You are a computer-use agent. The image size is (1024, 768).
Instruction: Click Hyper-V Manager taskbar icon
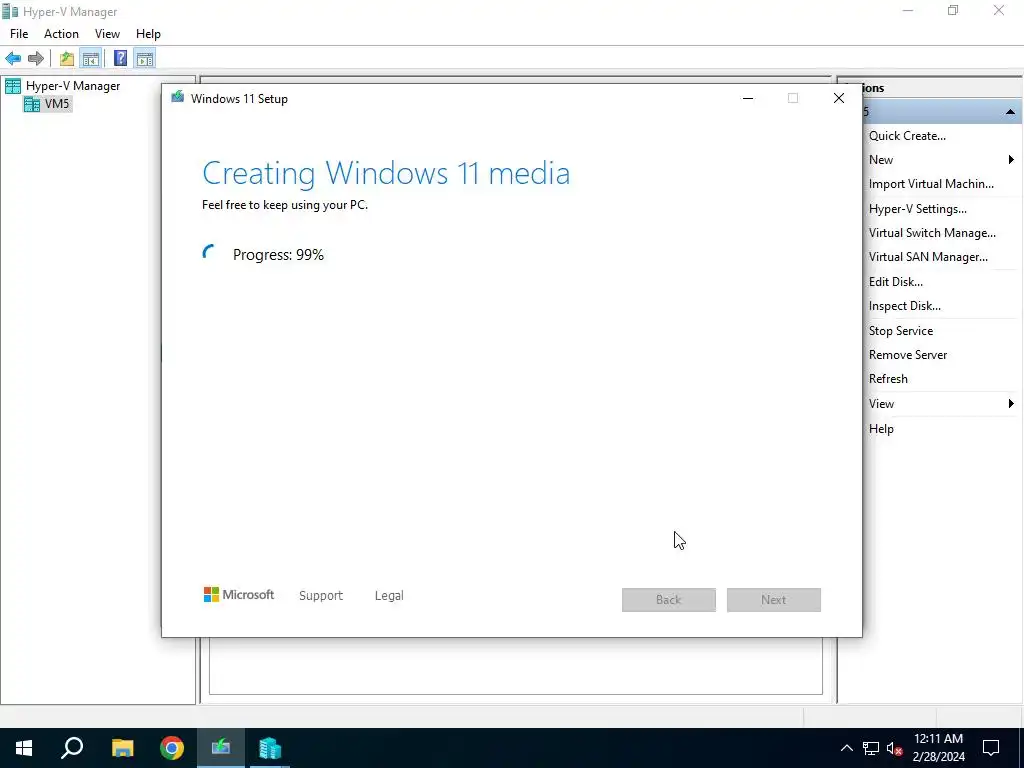tap(270, 748)
